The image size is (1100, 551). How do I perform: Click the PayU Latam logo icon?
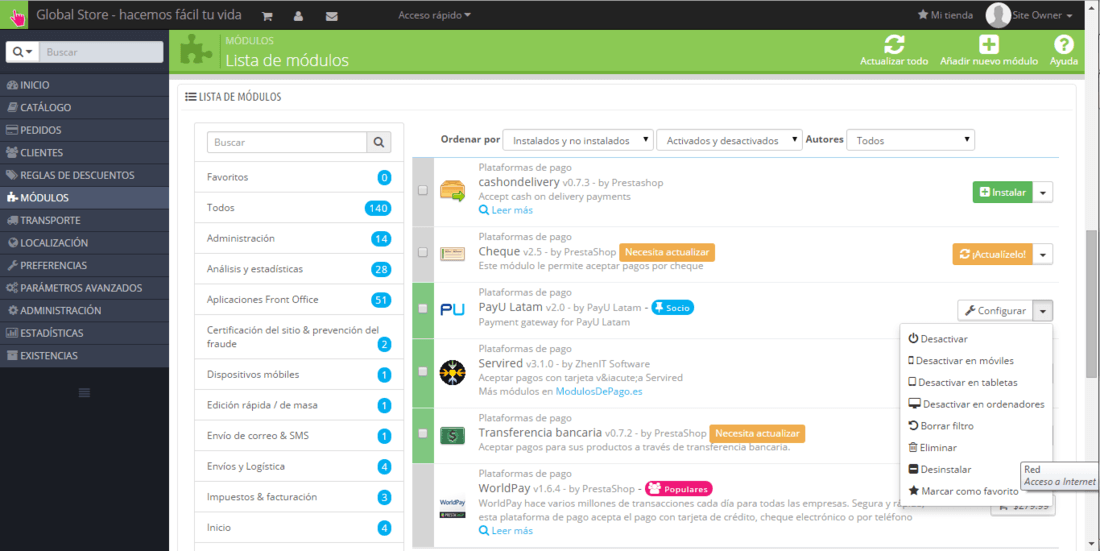tap(452, 310)
